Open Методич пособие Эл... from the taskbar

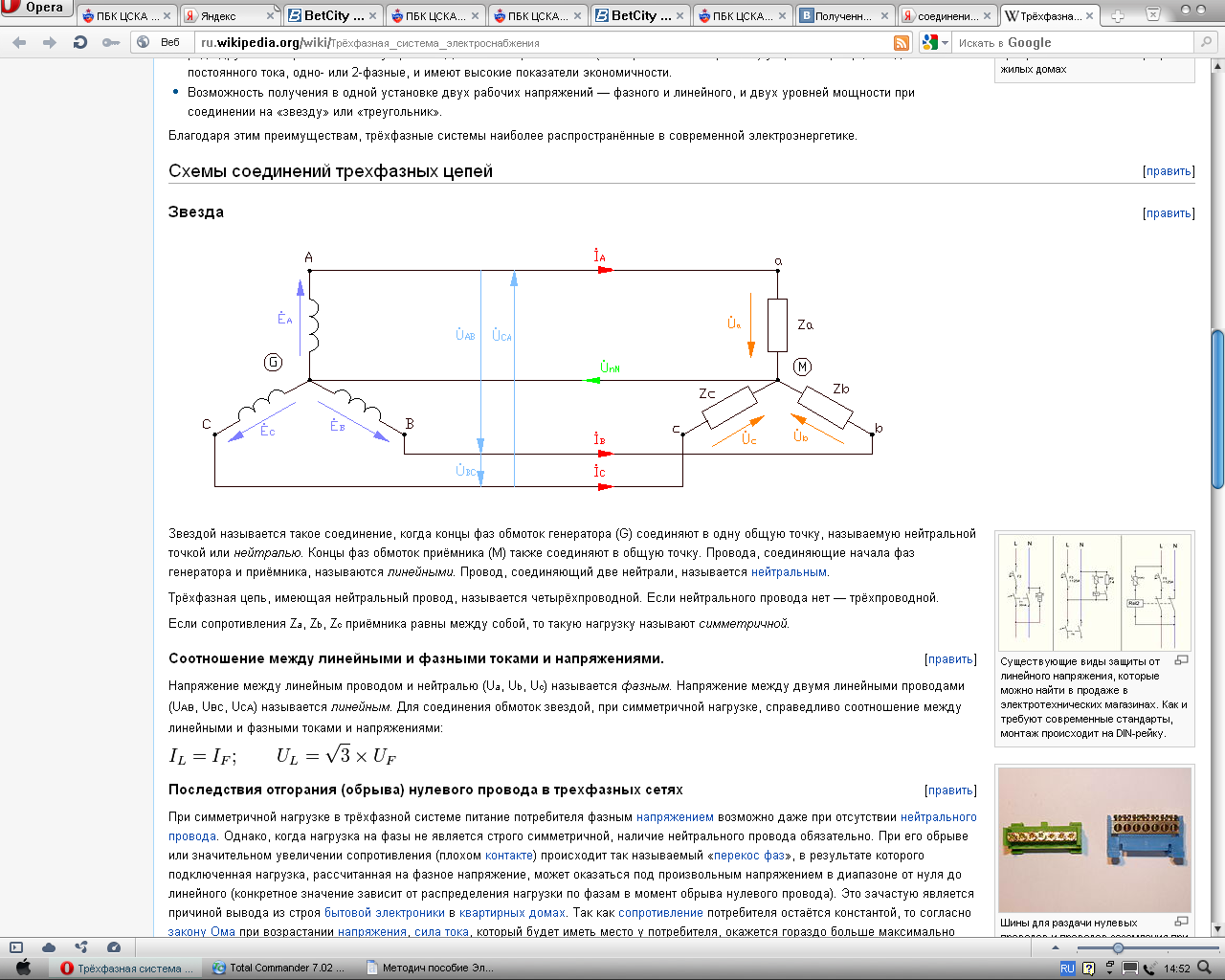[x=431, y=969]
